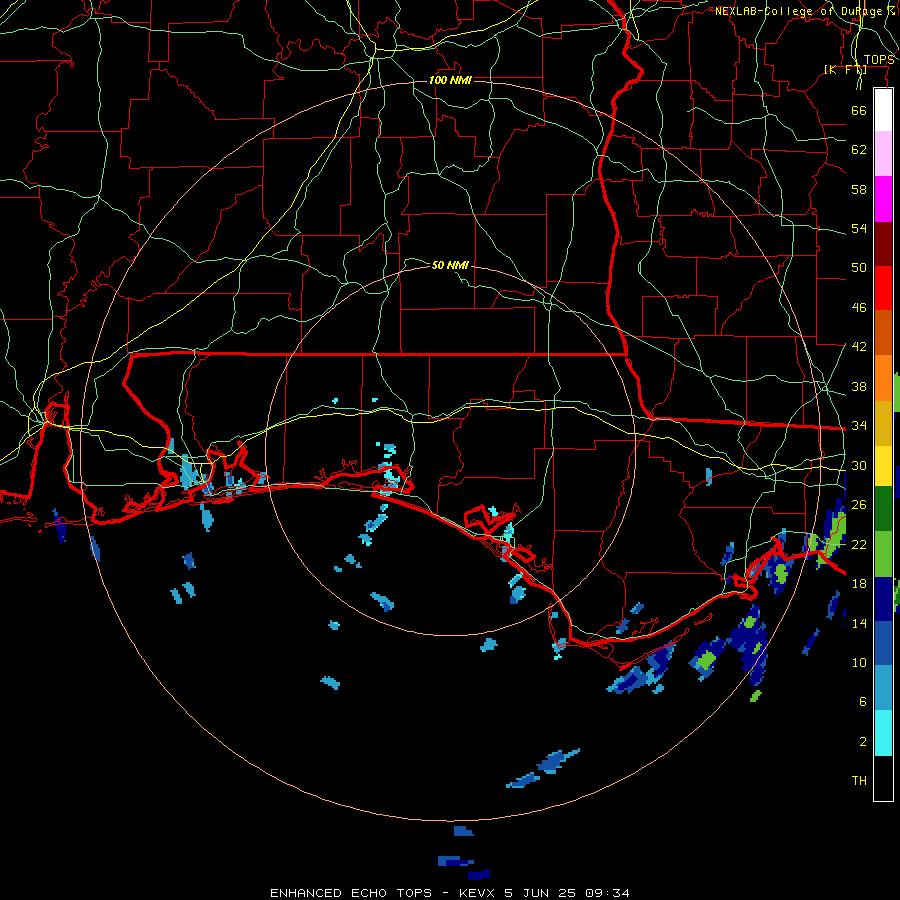900x900 pixels.
Task: Click the light pink legend swatch
Action: pos(883,153)
